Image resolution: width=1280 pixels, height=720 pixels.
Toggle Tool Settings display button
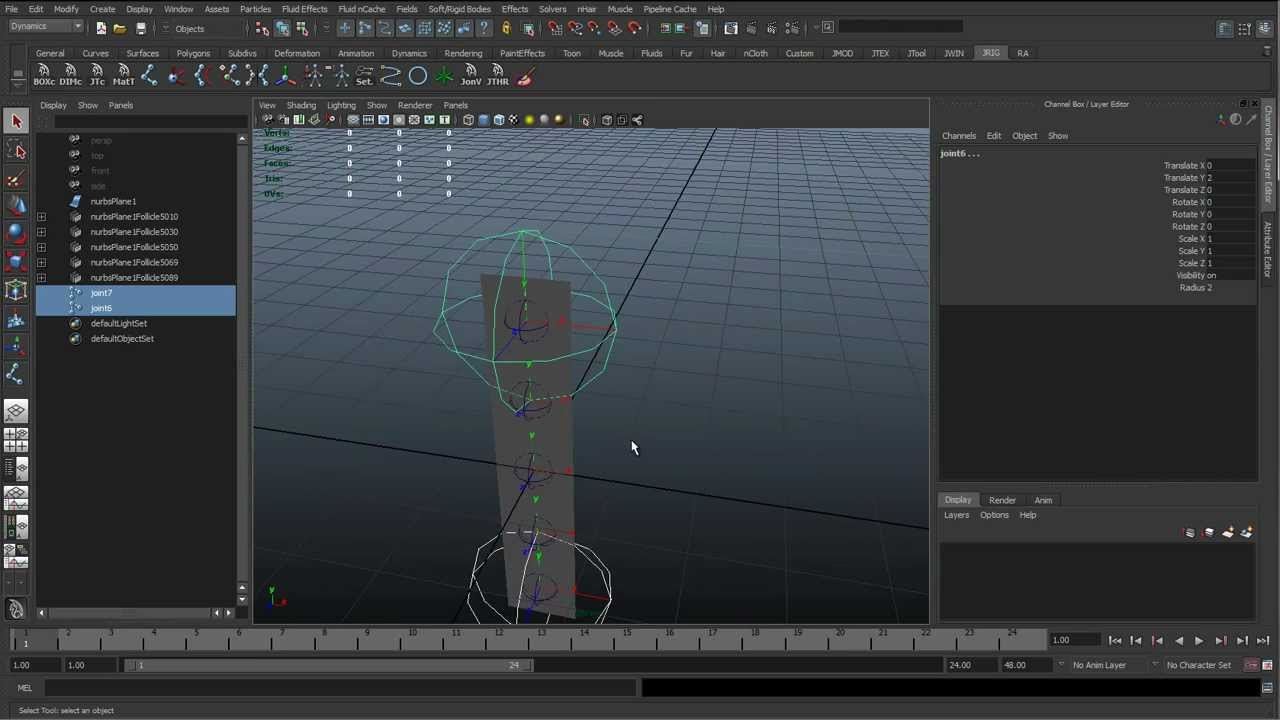click(1245, 28)
